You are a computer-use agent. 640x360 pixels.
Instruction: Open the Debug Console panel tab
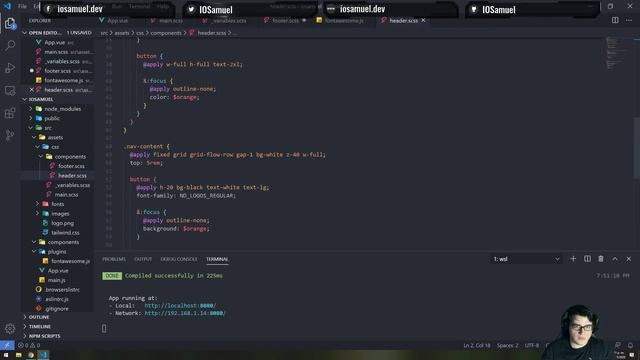[x=179, y=259]
